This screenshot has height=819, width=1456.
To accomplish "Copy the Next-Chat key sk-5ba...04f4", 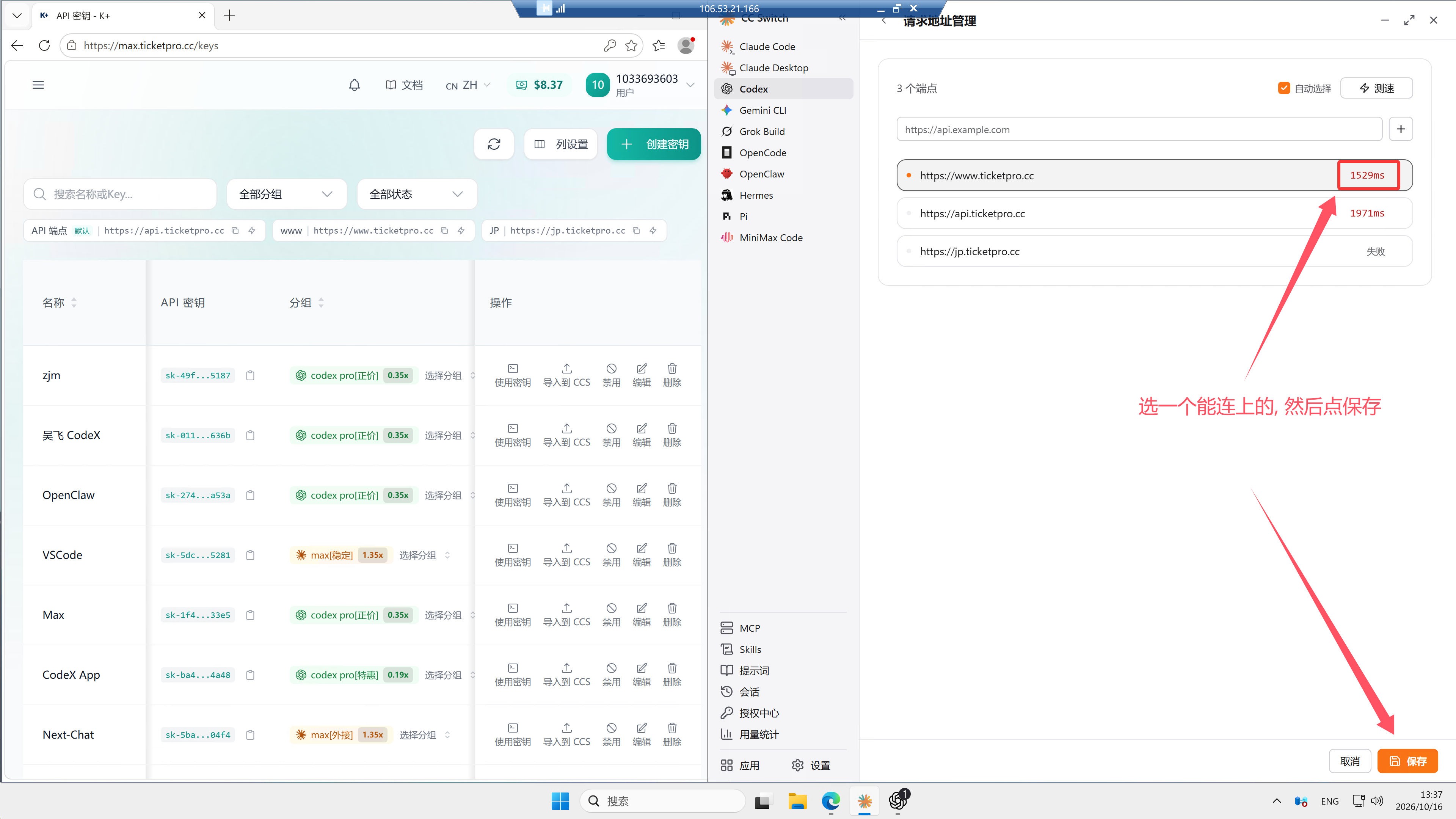I will (x=250, y=735).
